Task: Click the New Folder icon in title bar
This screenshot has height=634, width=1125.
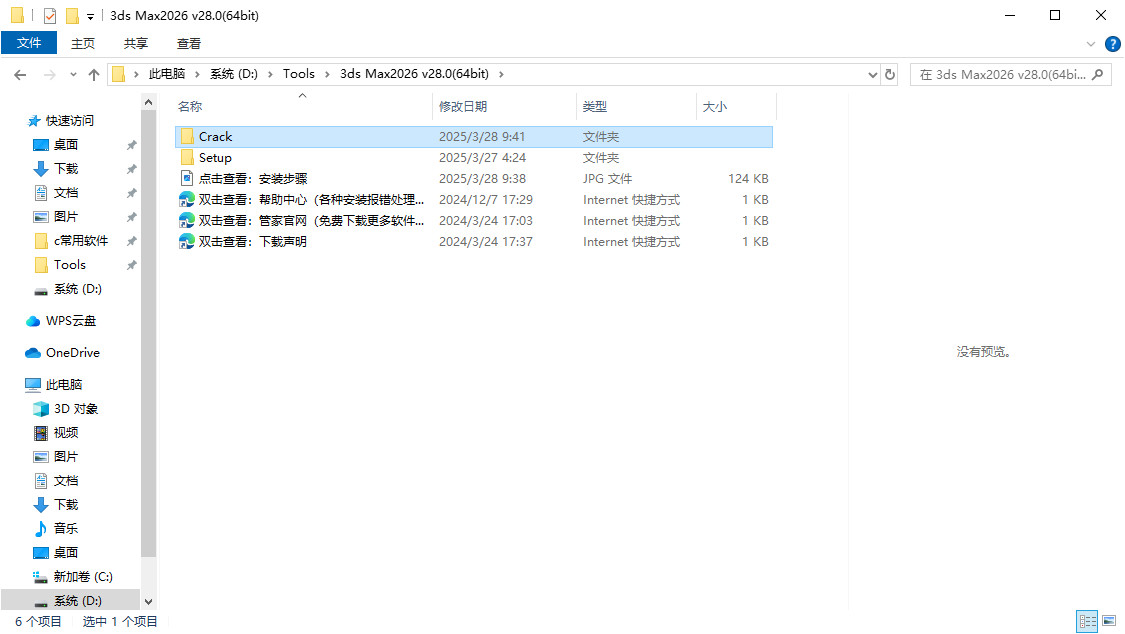Action: click(72, 15)
